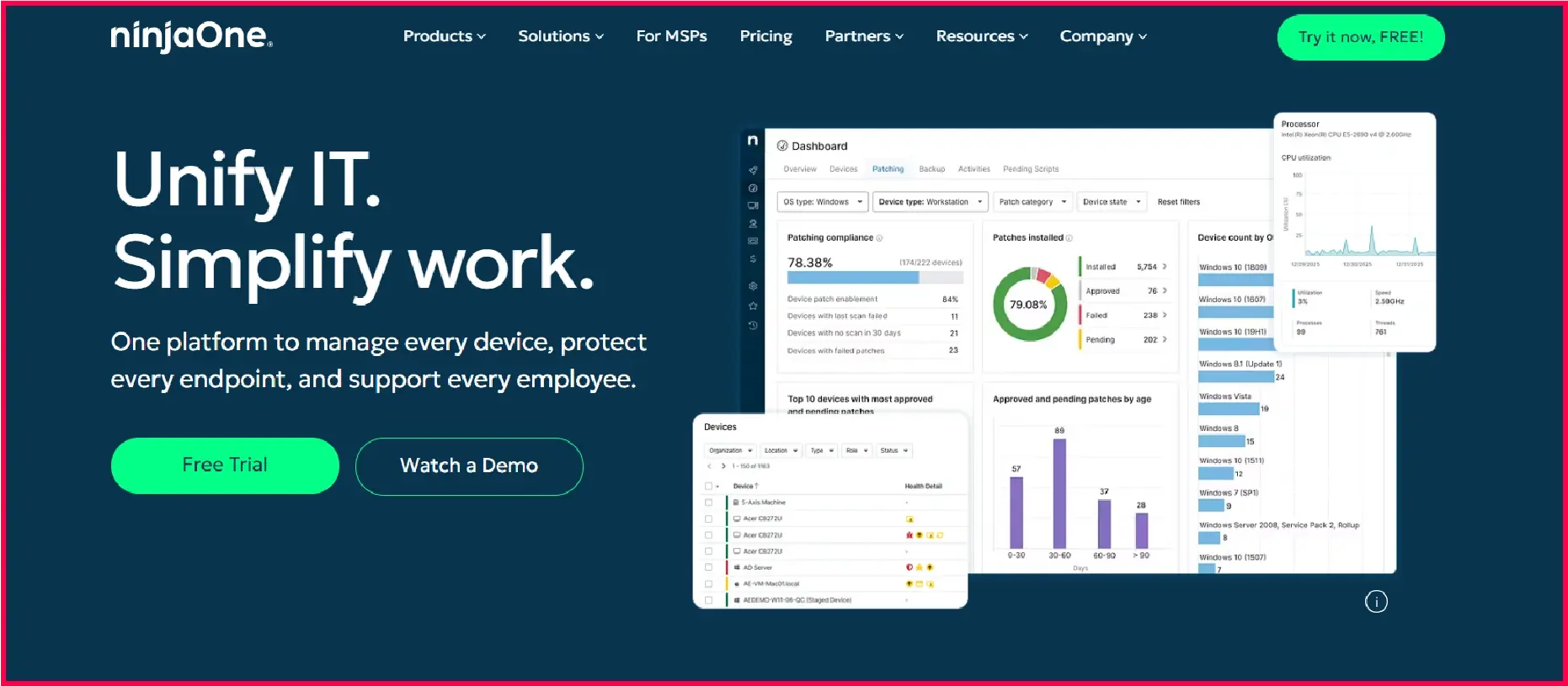
Task: Expand the Company menu
Action: 1103,36
